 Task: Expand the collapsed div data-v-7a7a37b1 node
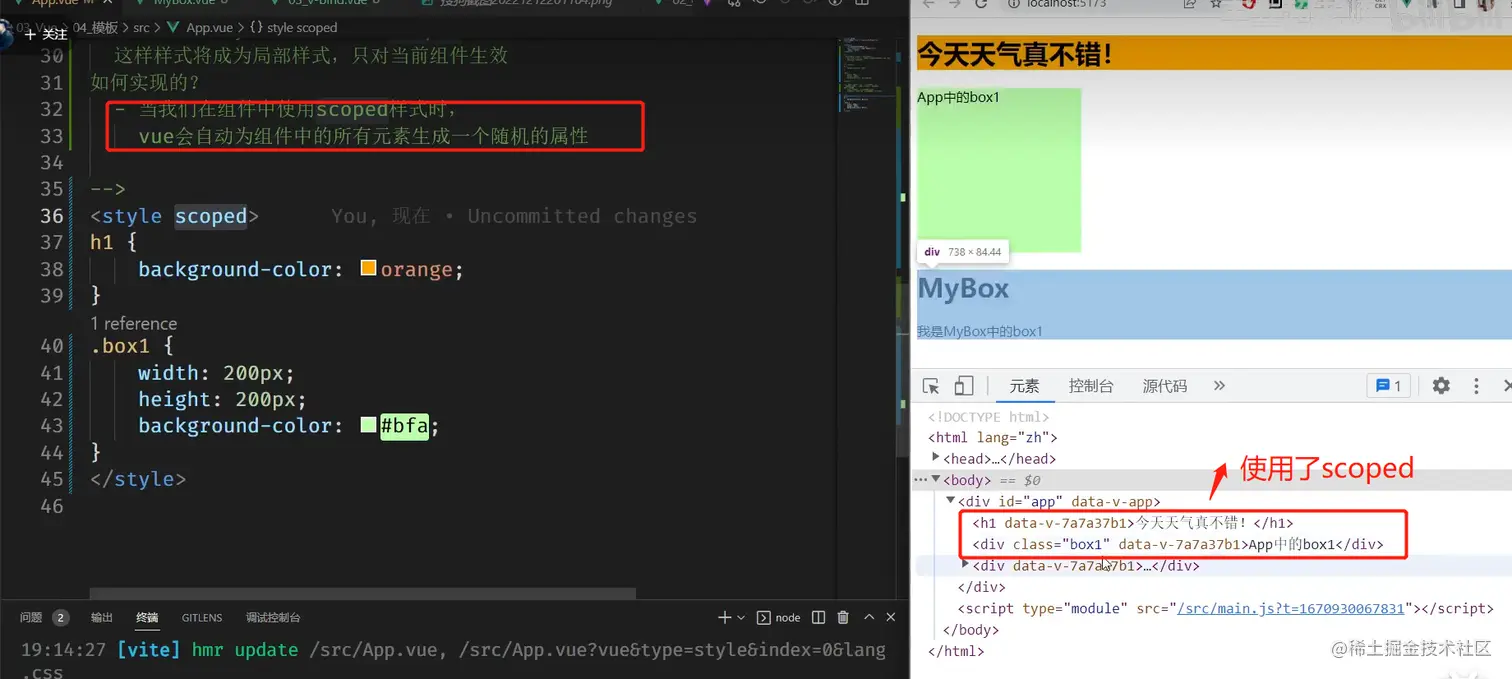click(x=965, y=565)
